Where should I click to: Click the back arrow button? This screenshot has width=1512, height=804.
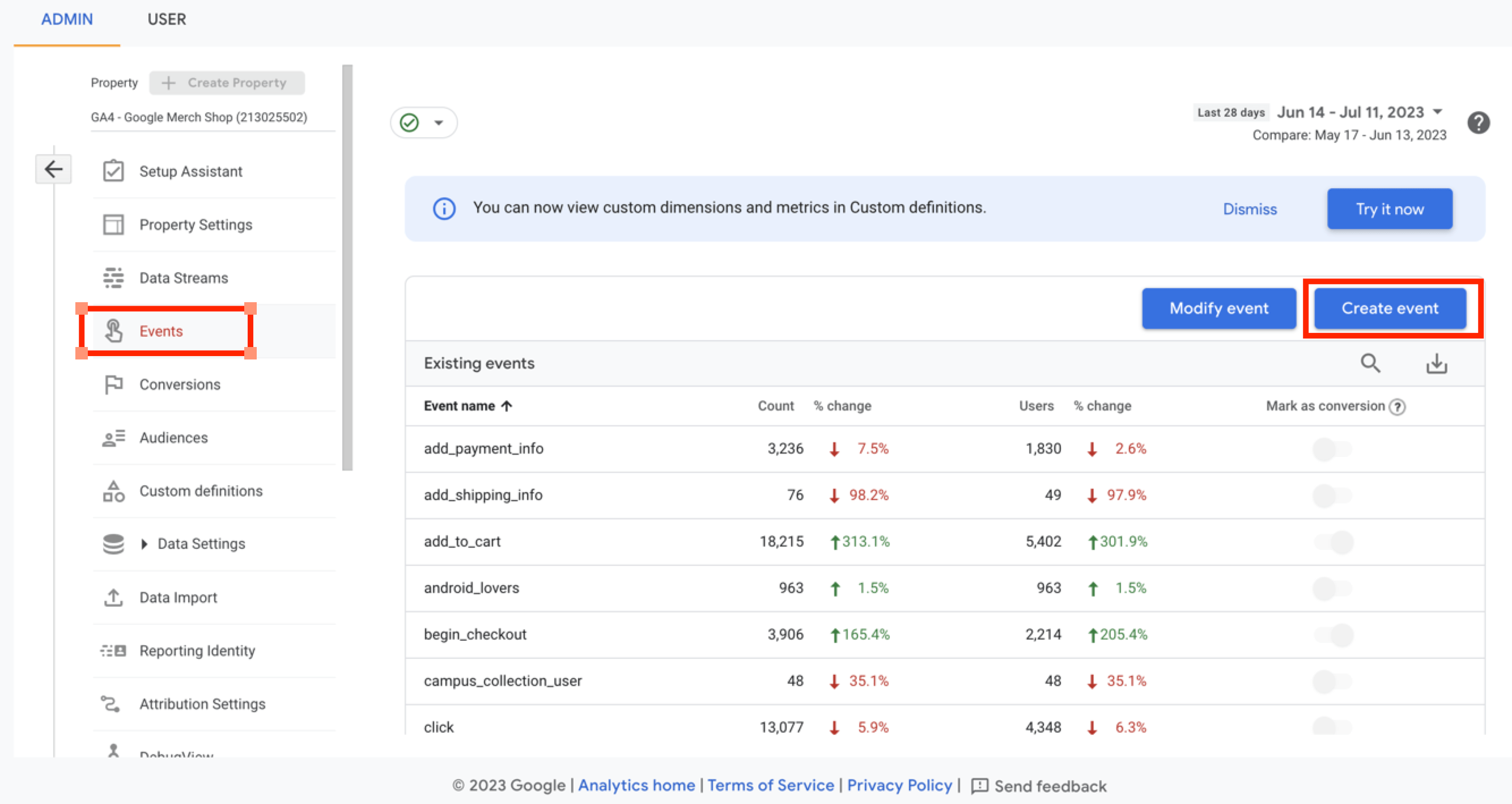point(53,170)
